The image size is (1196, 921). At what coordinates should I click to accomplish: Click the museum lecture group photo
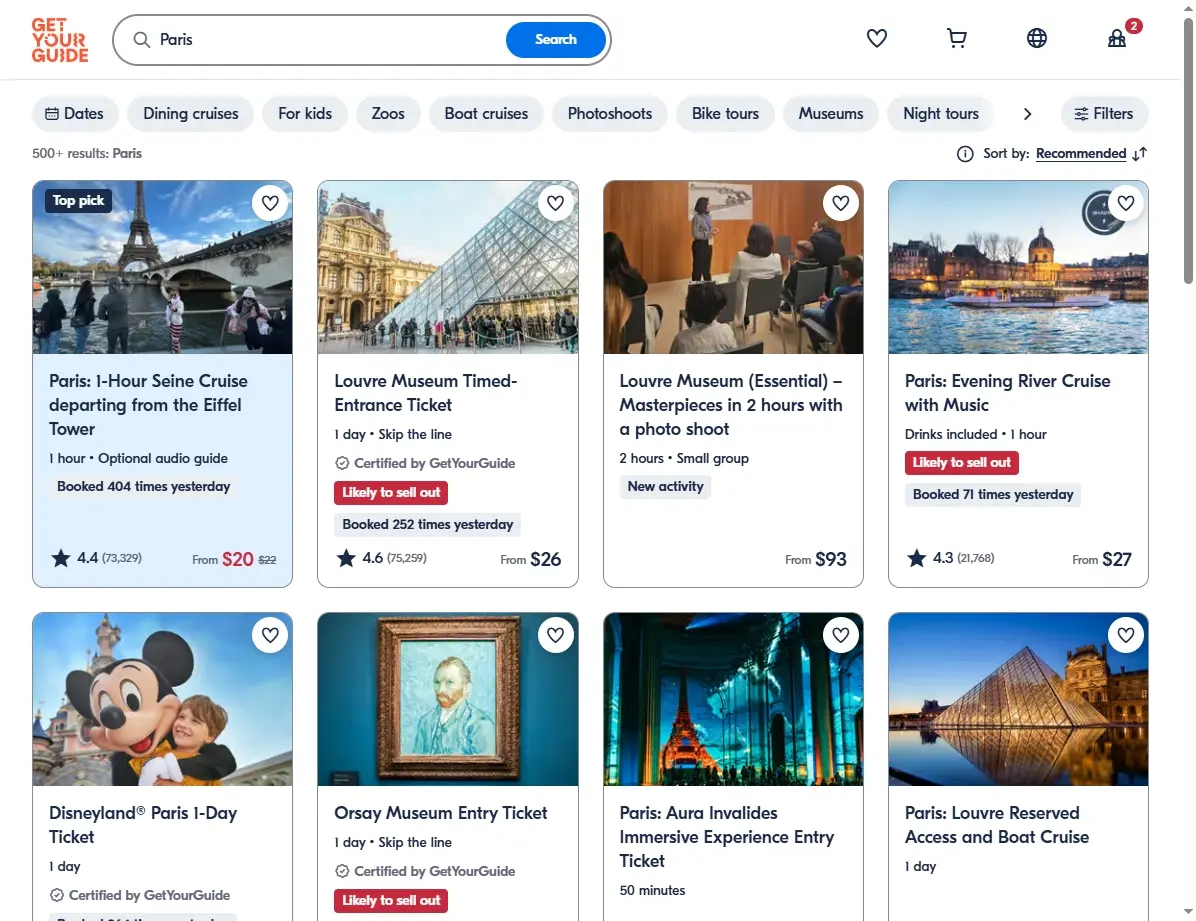pos(733,267)
